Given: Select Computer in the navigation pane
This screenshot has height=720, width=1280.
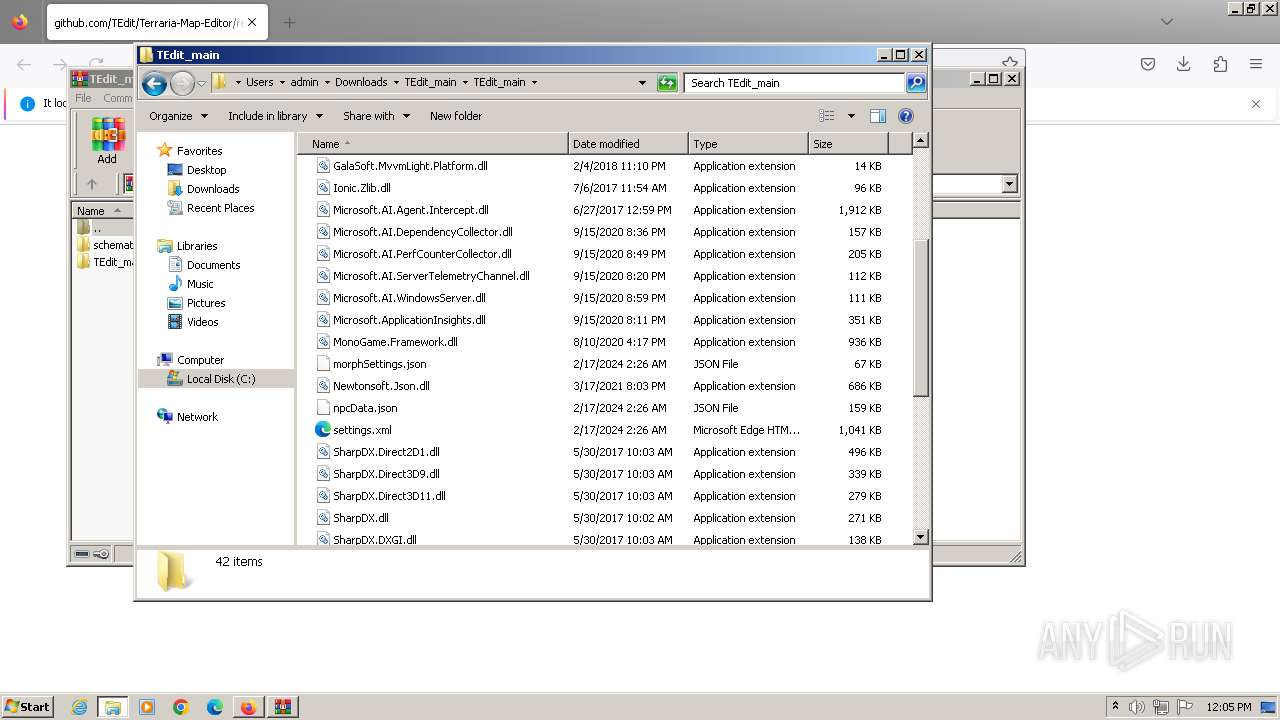Looking at the screenshot, I should tap(200, 360).
